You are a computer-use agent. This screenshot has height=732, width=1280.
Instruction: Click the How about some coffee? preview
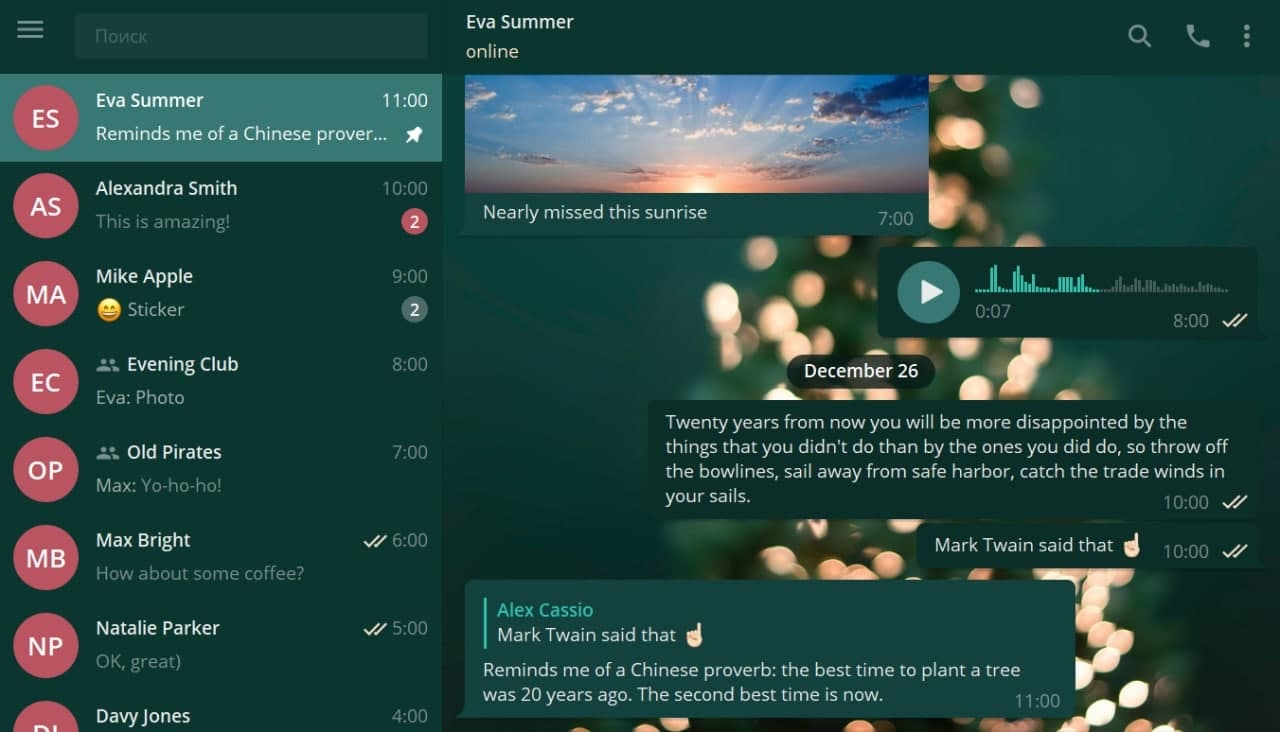pos(200,573)
